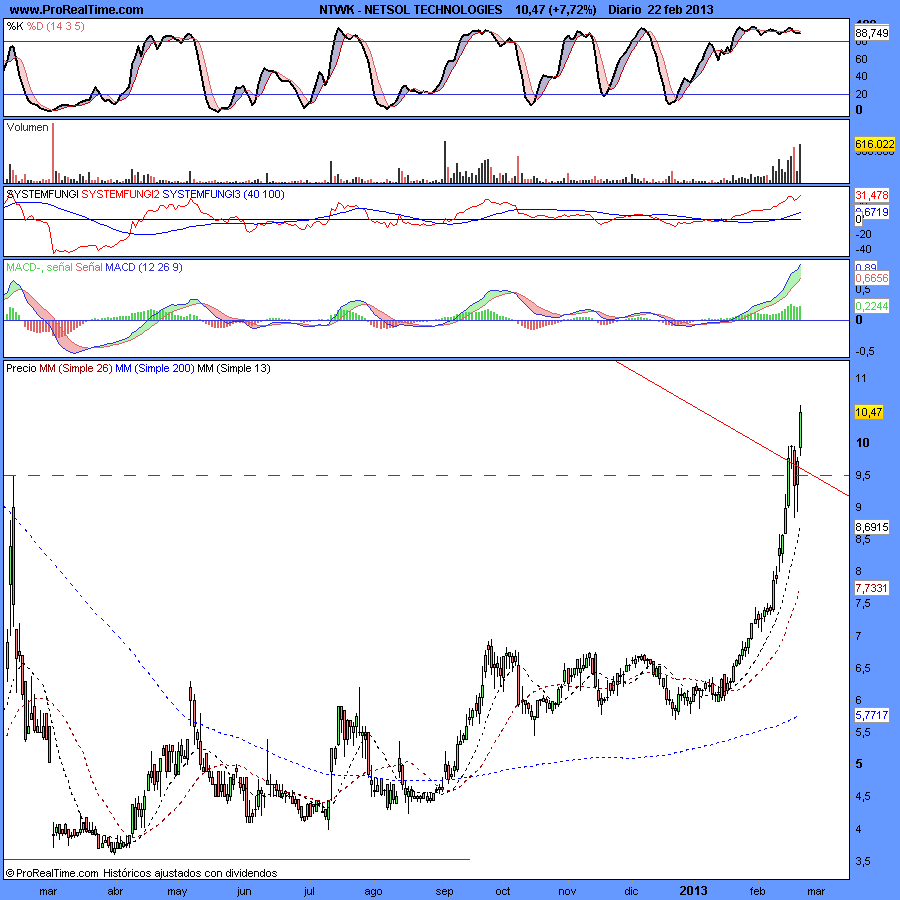Image resolution: width=900 pixels, height=900 pixels.
Task: Click the blue MACD (12 26 9) label
Action: coord(144,267)
